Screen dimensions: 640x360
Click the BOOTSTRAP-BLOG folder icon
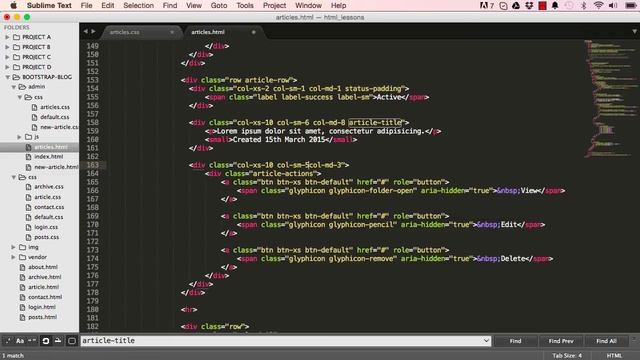pos(16,77)
